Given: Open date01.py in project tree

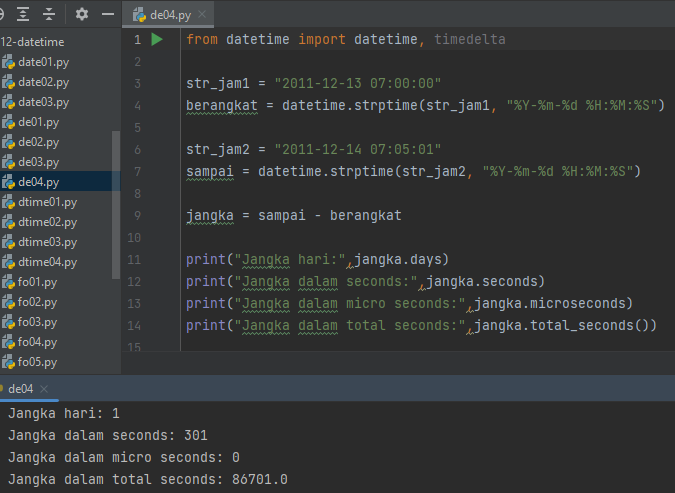Looking at the screenshot, I should pos(43,62).
